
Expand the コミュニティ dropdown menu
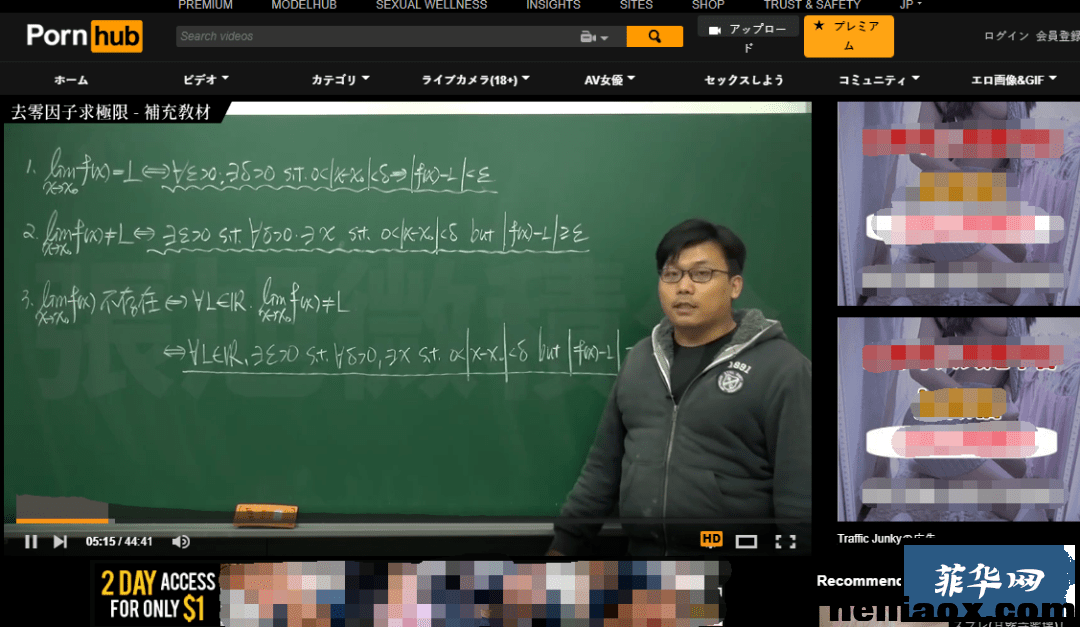[x=879, y=80]
